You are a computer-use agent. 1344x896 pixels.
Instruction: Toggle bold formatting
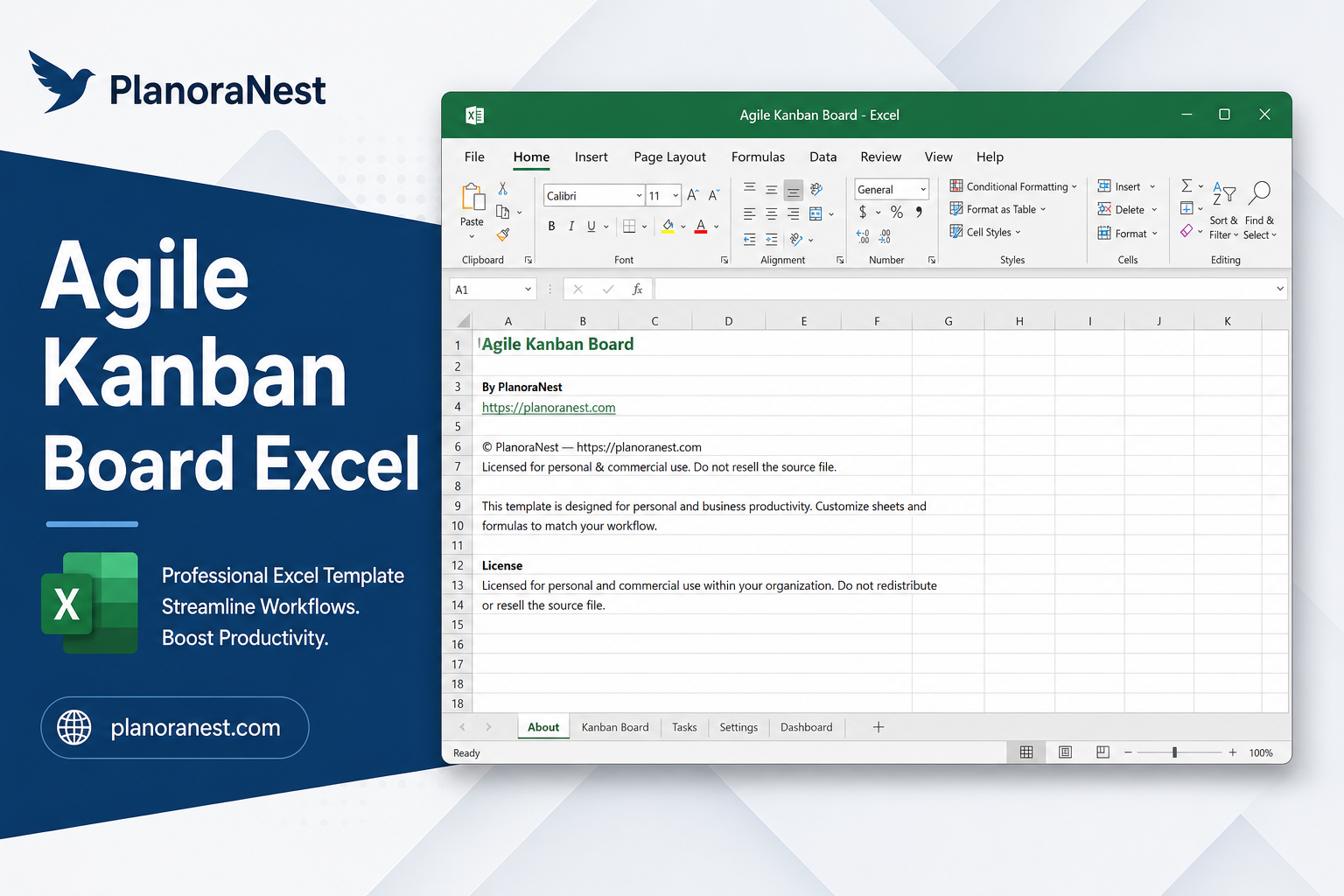pos(551,227)
